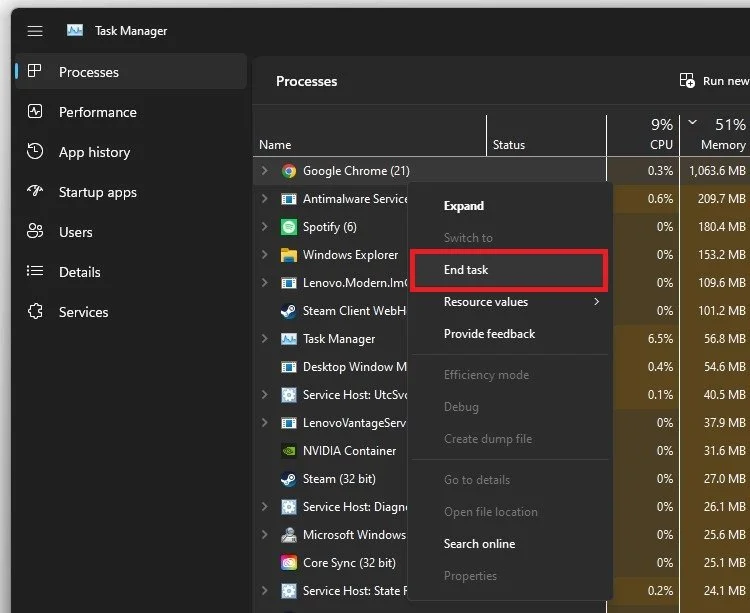Click the Create dump file menu entry
Screen dimensions: 750x613
pos(510,439)
